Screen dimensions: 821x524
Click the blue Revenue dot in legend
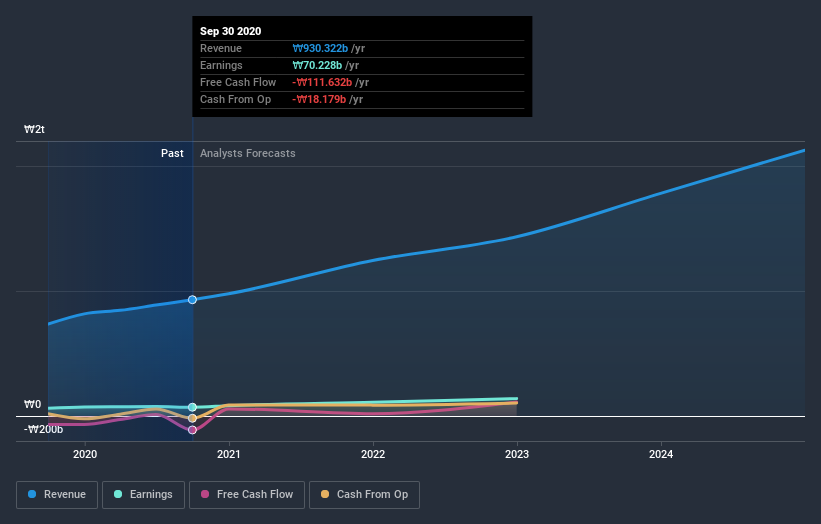32,494
